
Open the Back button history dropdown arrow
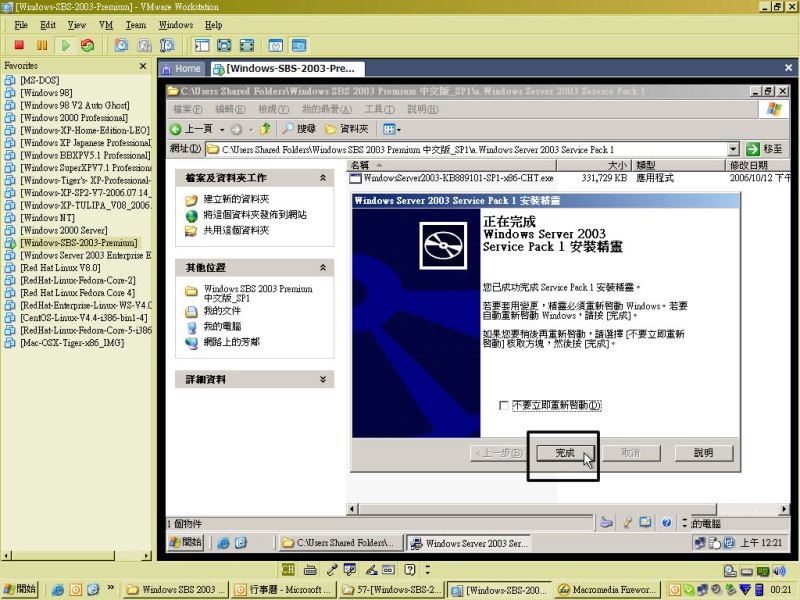222,130
